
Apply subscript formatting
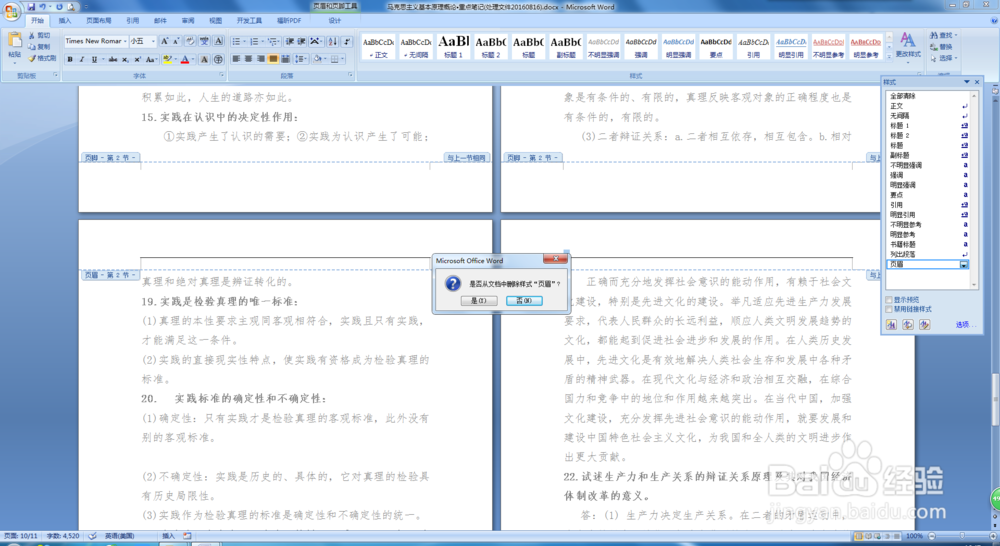pyautogui.click(x=125, y=59)
